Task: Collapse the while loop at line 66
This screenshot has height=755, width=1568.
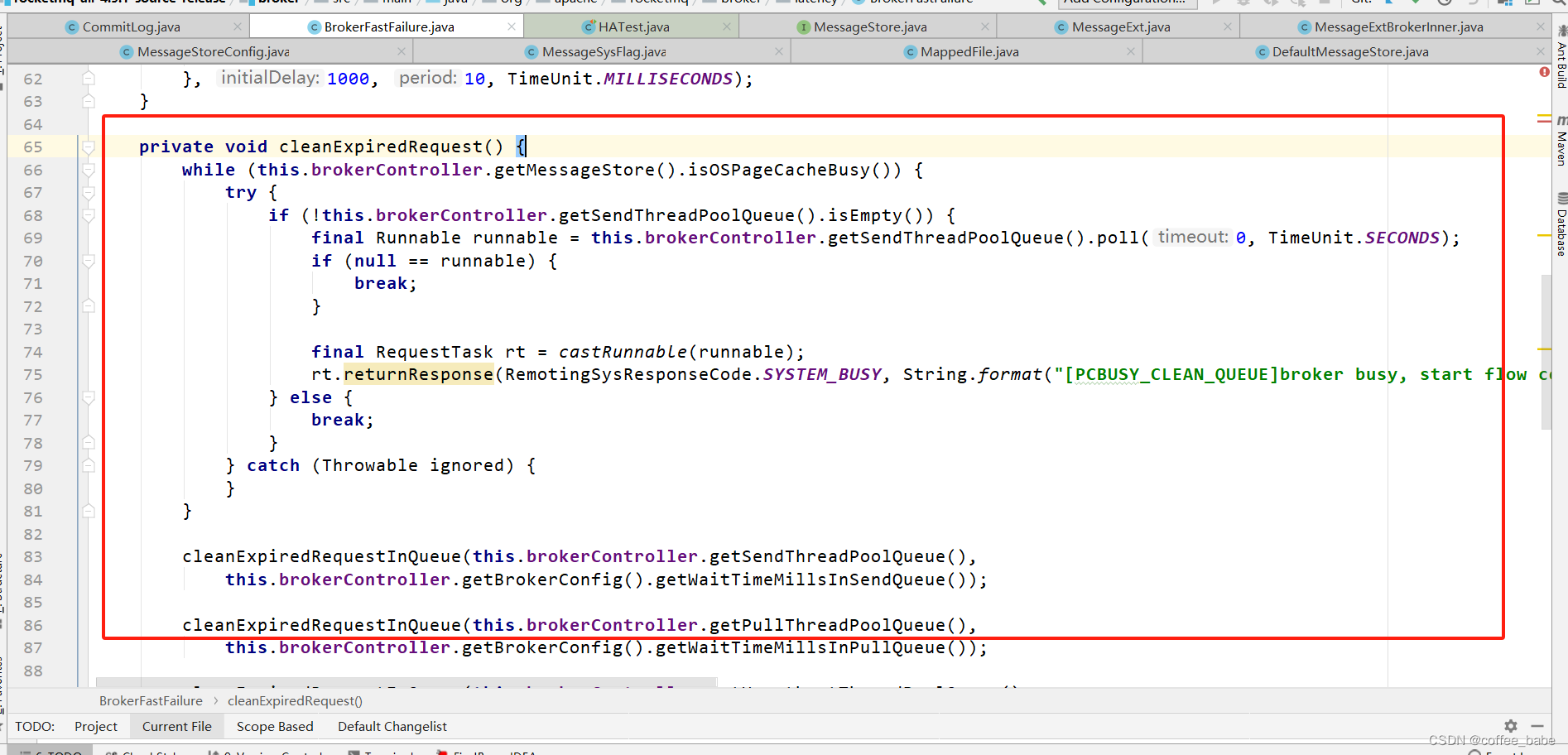Action: point(89,170)
